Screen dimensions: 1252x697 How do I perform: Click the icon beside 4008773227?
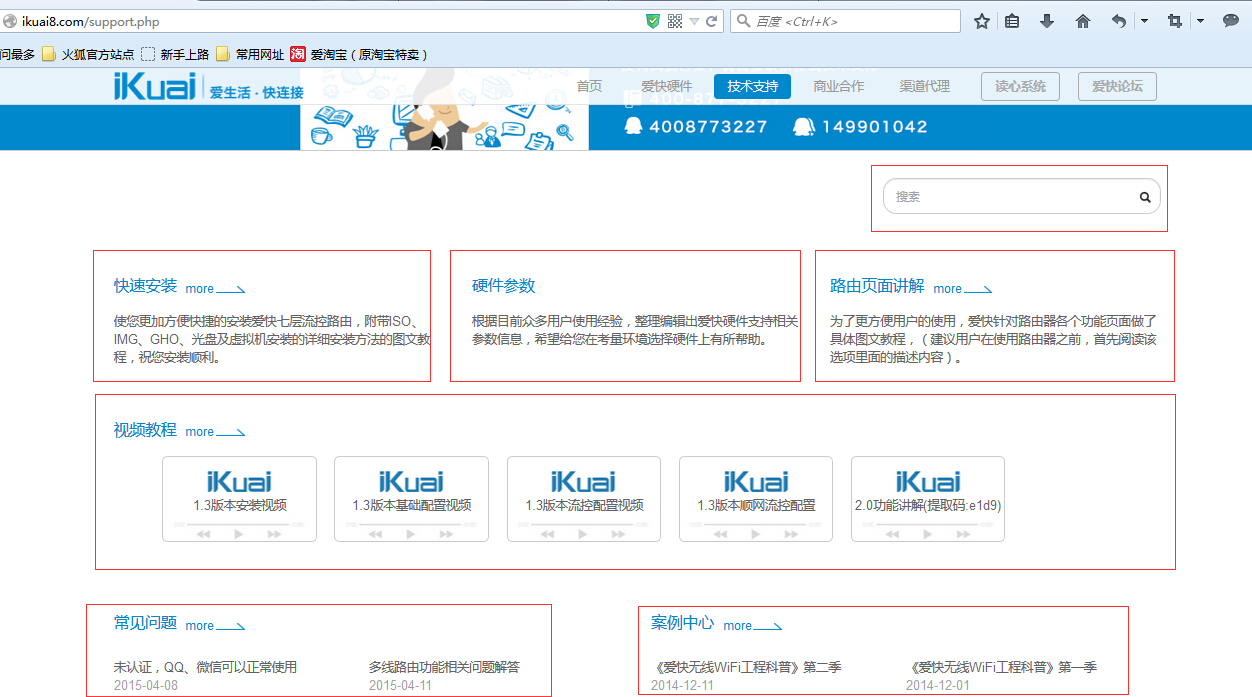[x=633, y=126]
